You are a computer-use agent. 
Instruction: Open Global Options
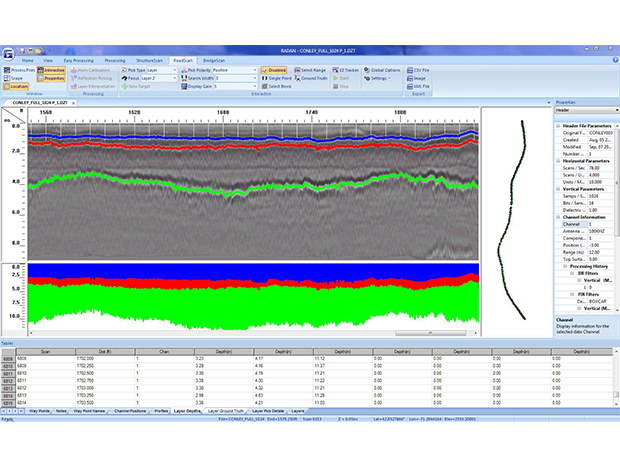[x=382, y=70]
